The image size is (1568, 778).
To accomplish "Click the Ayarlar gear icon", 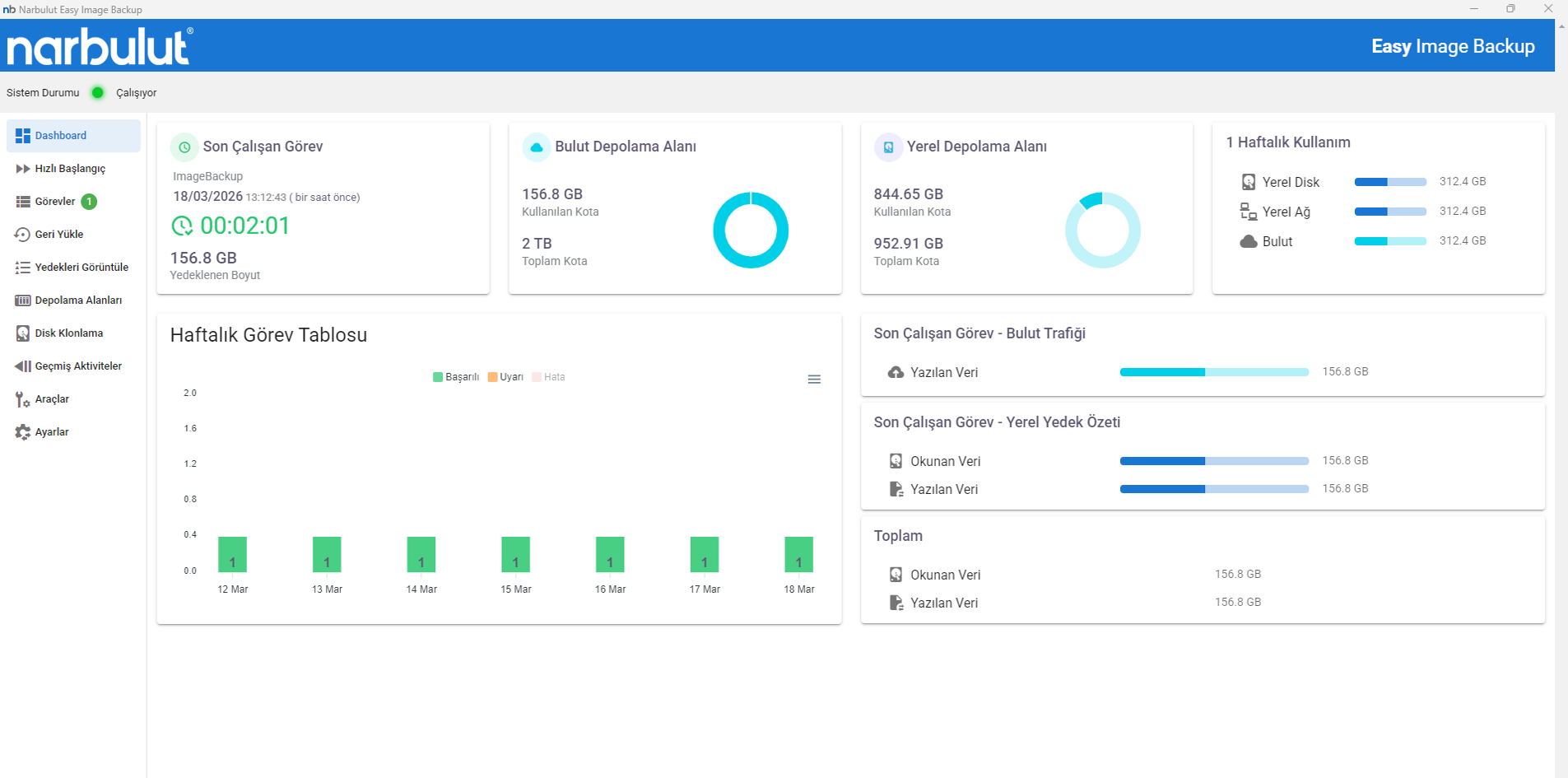I will tap(22, 432).
